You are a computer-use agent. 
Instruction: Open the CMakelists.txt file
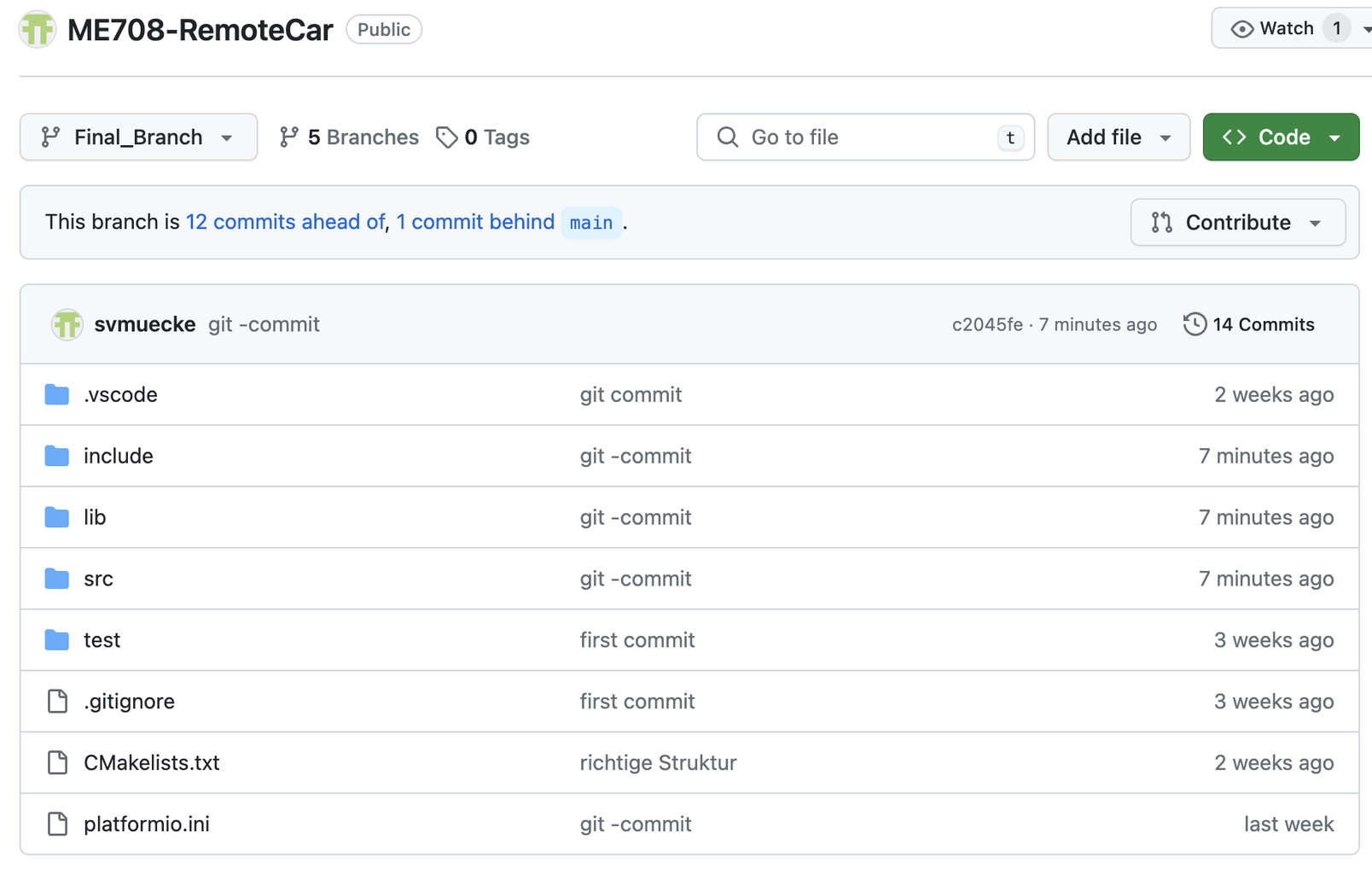[x=152, y=763]
